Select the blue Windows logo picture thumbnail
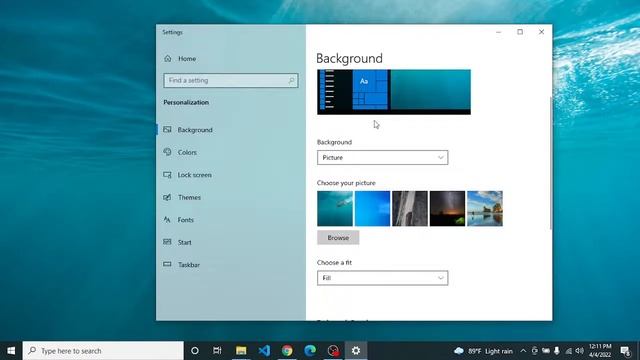 [372, 209]
